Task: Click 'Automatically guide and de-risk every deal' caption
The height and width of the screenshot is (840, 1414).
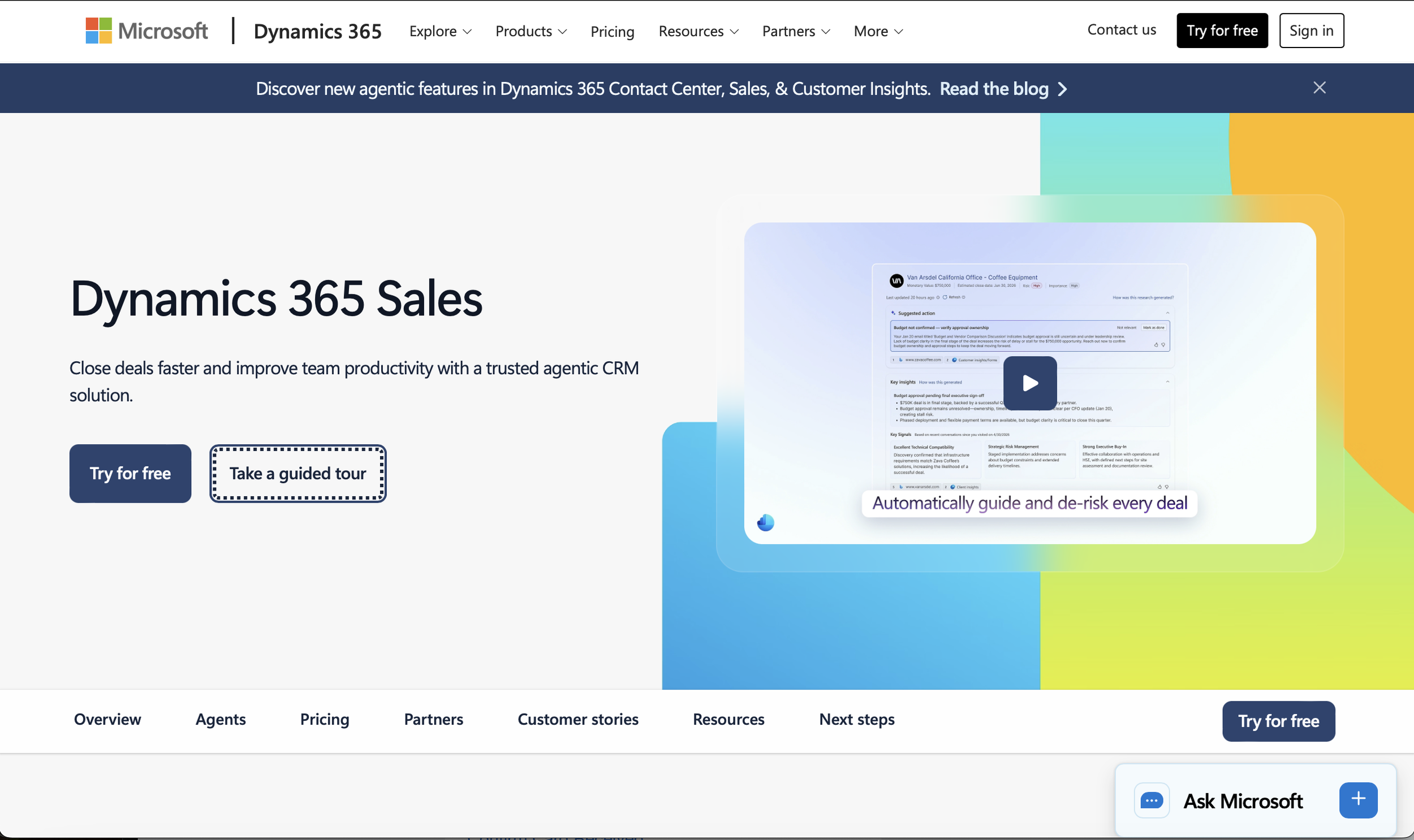Action: (x=1029, y=503)
